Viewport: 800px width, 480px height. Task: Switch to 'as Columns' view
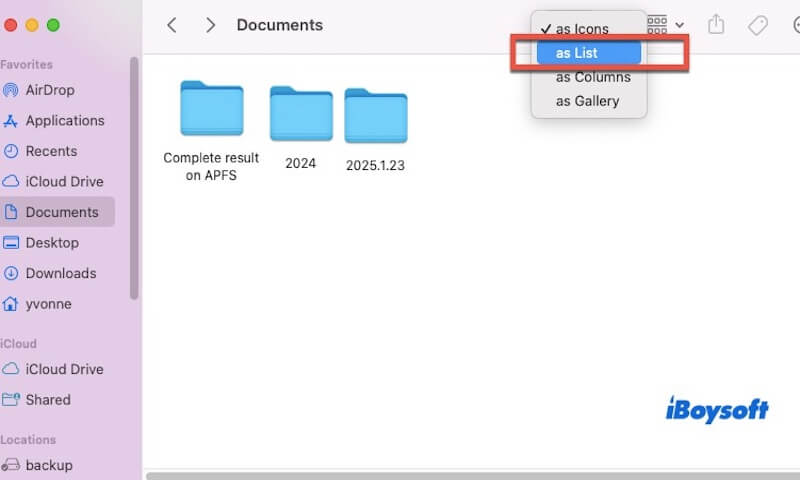point(593,77)
